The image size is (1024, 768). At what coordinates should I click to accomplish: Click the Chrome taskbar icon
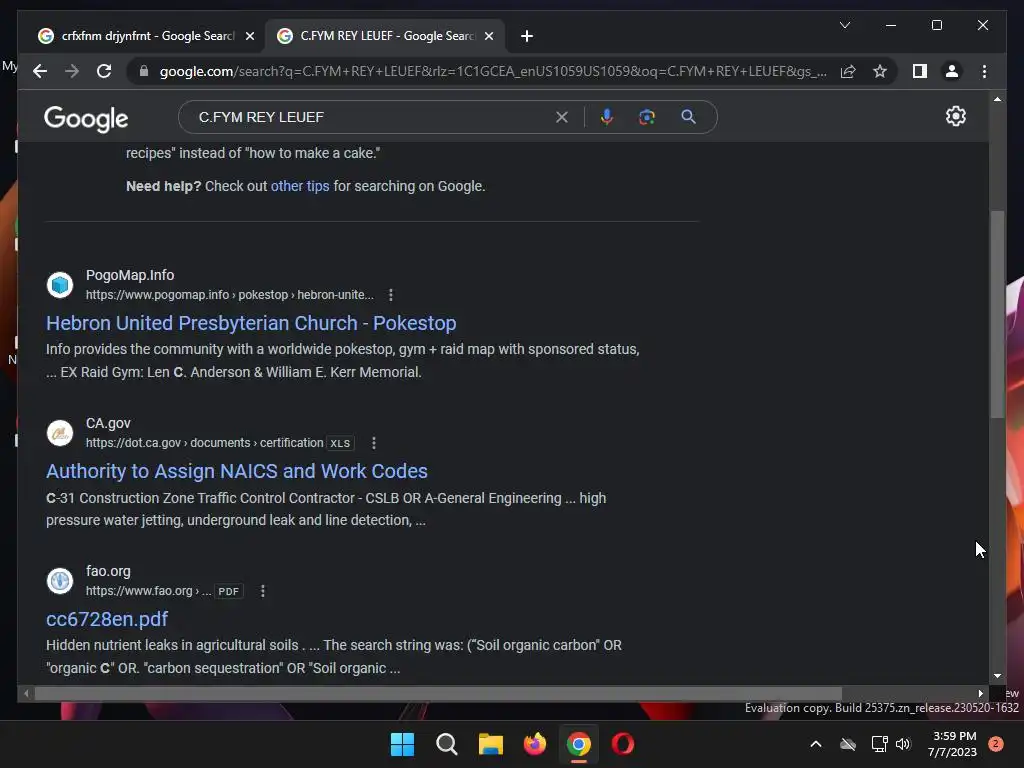(x=579, y=744)
